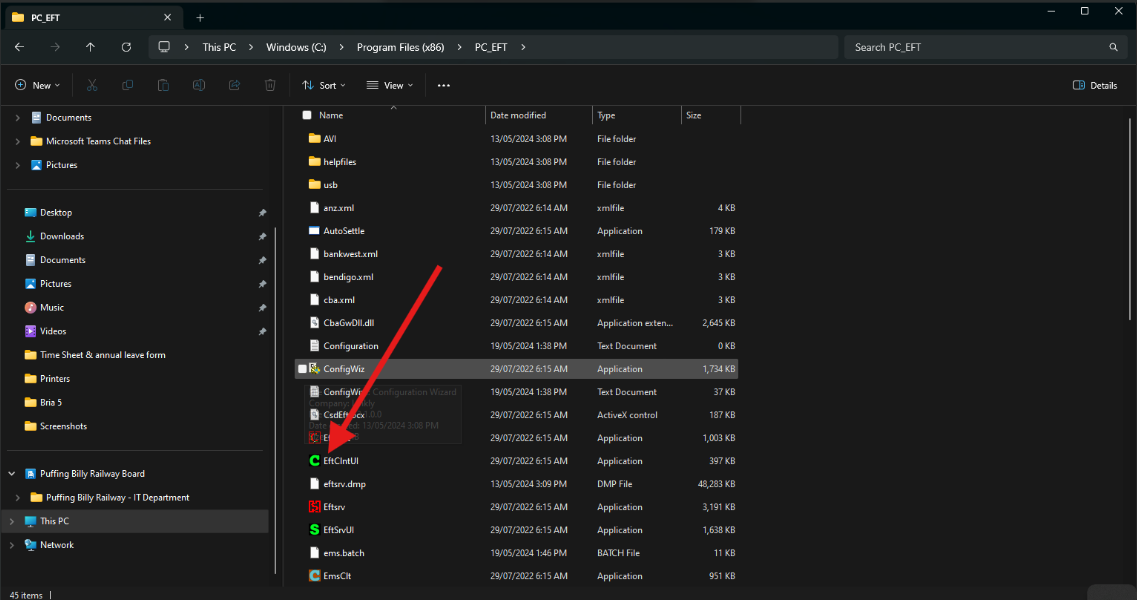Tick the ConfigWiz row checkbox
The height and width of the screenshot is (600, 1137).
coord(302,369)
